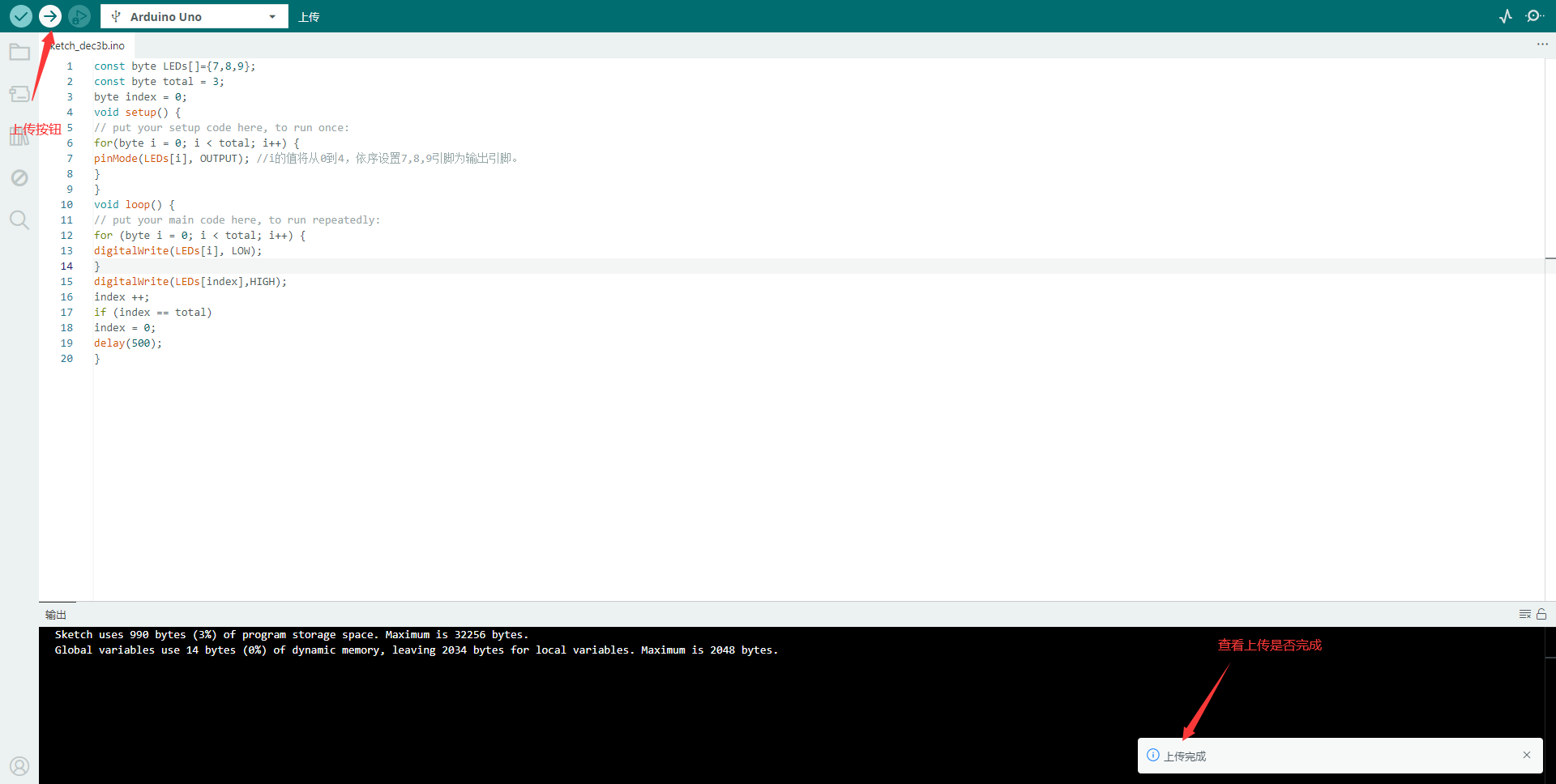Open the Debug sidebar panel icon
Image resolution: width=1556 pixels, height=784 pixels.
pyautogui.click(x=19, y=177)
